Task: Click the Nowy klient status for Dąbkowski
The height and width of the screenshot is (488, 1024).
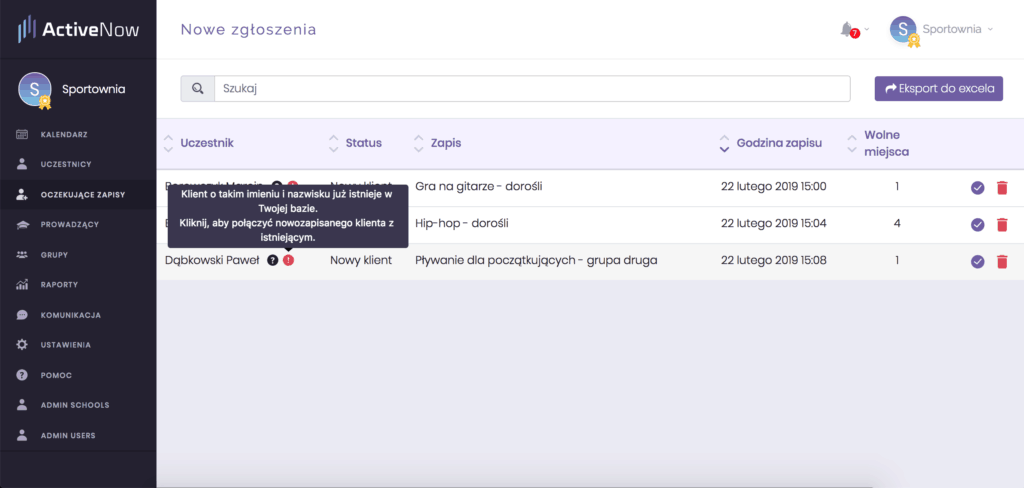Action: pyautogui.click(x=361, y=260)
